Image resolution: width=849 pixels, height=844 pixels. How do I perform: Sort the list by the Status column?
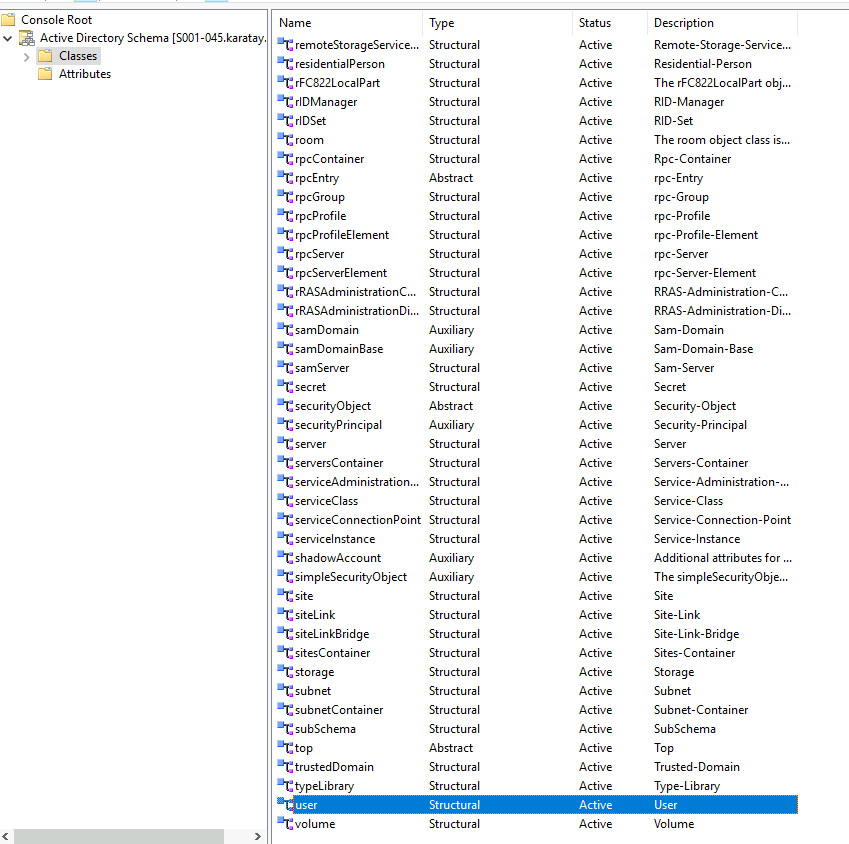[610, 23]
